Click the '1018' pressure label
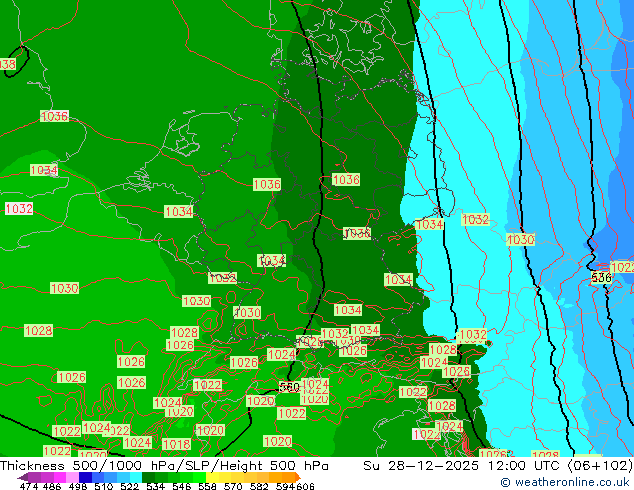 click(x=176, y=444)
